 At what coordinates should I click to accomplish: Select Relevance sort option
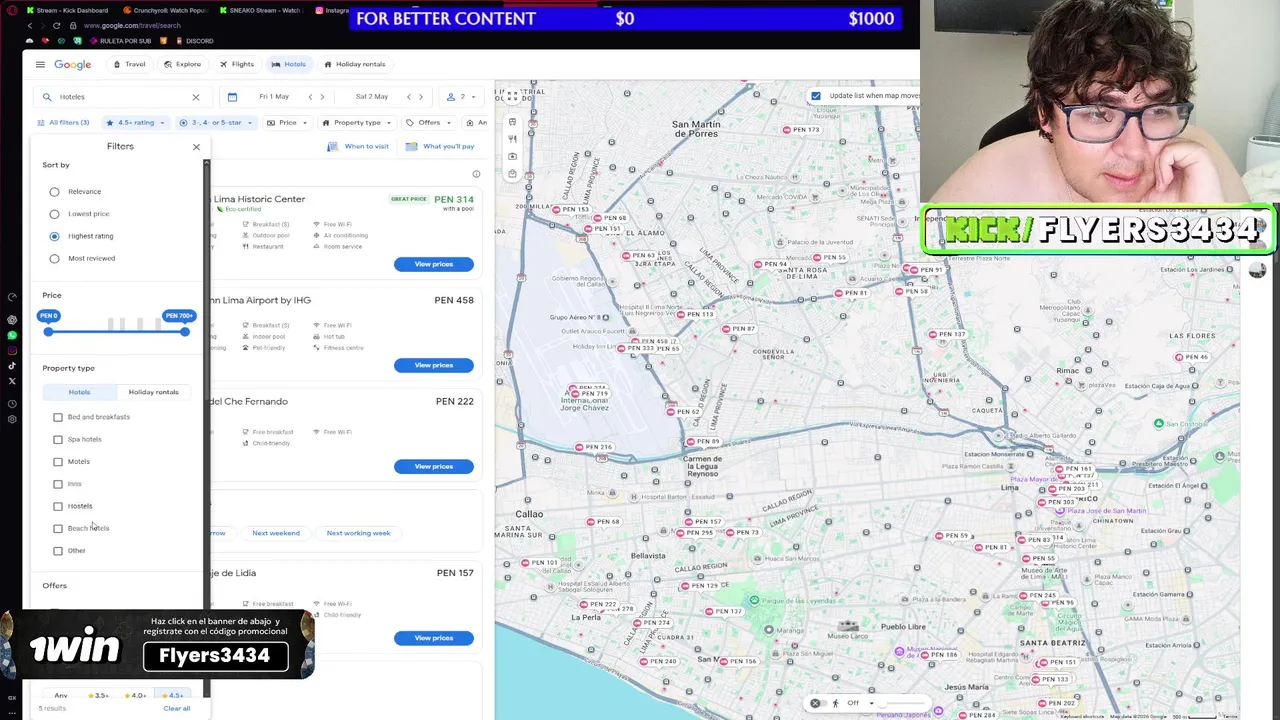coord(54,192)
